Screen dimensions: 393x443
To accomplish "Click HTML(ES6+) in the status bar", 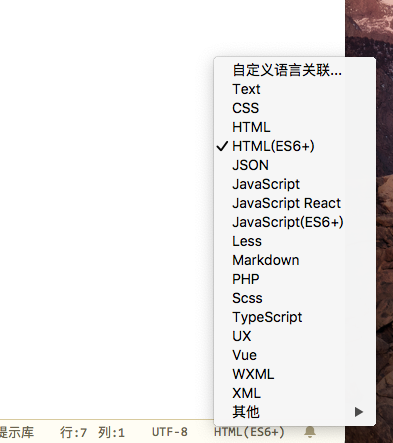I will 249,432.
